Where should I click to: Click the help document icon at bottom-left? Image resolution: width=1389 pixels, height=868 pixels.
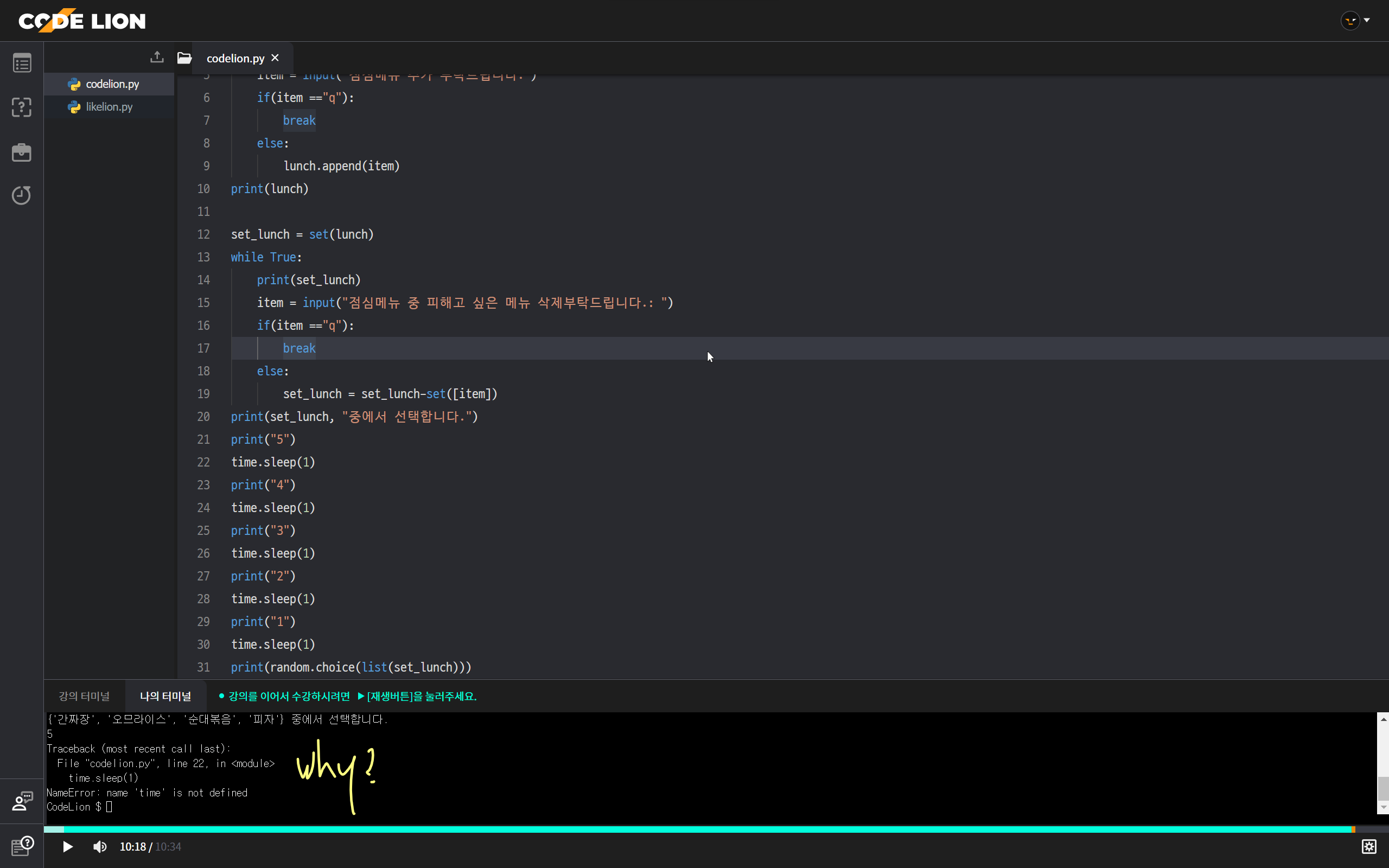[x=22, y=846]
